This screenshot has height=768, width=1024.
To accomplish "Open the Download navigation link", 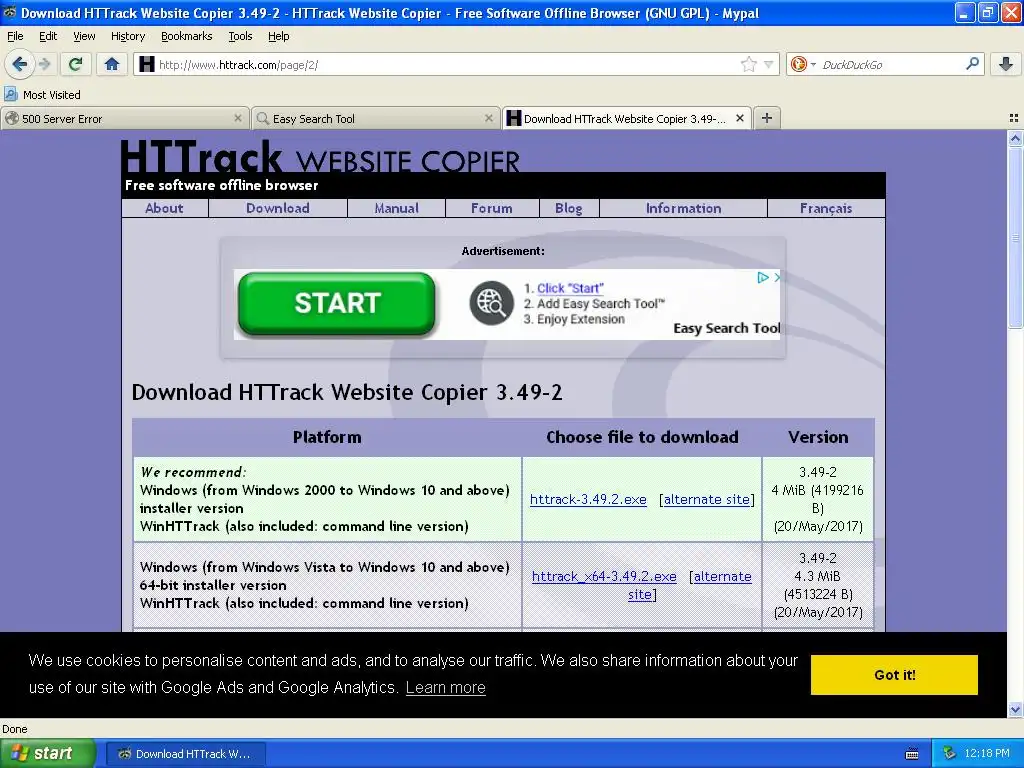I will click(278, 208).
